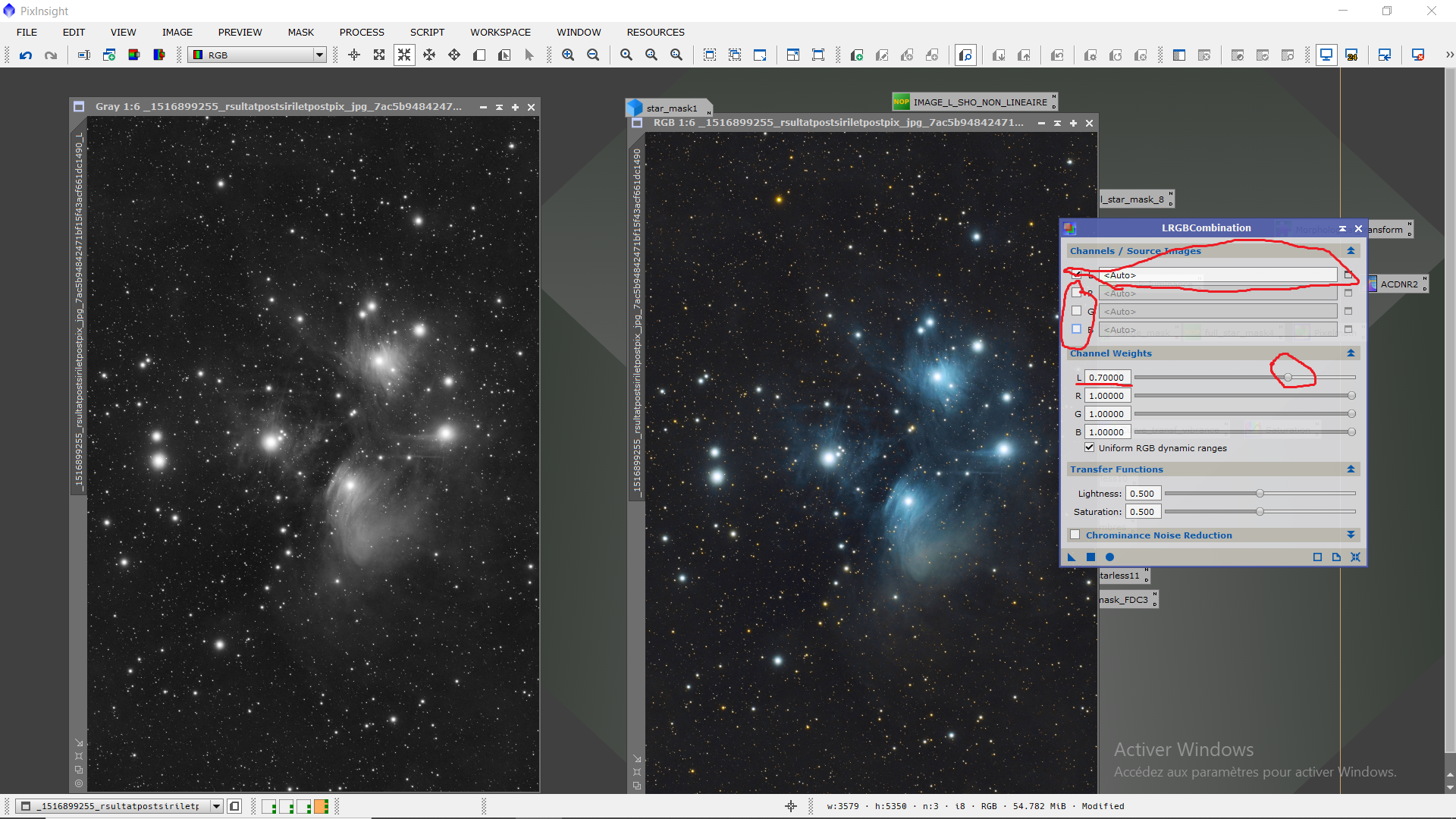Image resolution: width=1456 pixels, height=819 pixels.
Task: Click the Lightness slider handle
Action: [1260, 493]
